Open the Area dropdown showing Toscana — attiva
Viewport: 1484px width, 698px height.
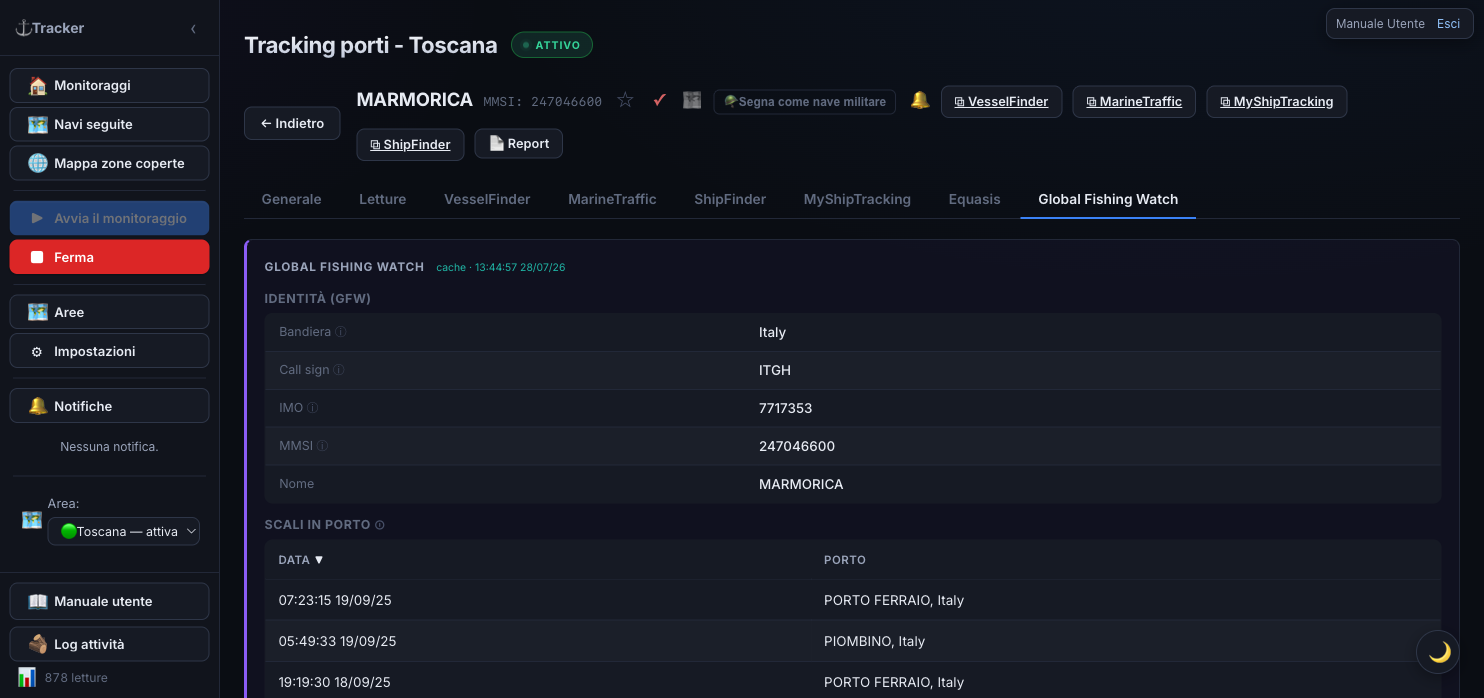[x=124, y=532]
